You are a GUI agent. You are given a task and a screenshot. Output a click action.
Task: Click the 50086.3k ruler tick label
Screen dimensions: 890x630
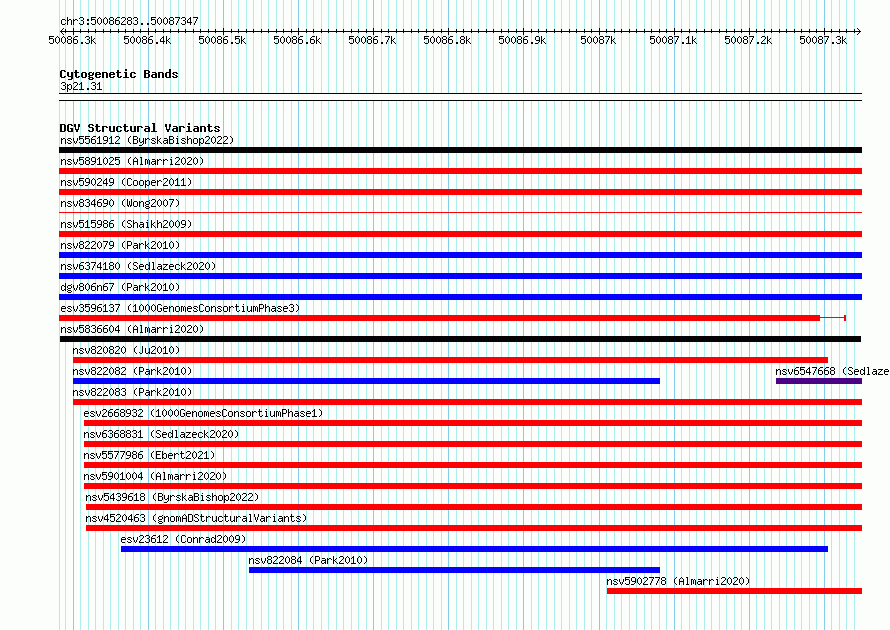pos(72,40)
